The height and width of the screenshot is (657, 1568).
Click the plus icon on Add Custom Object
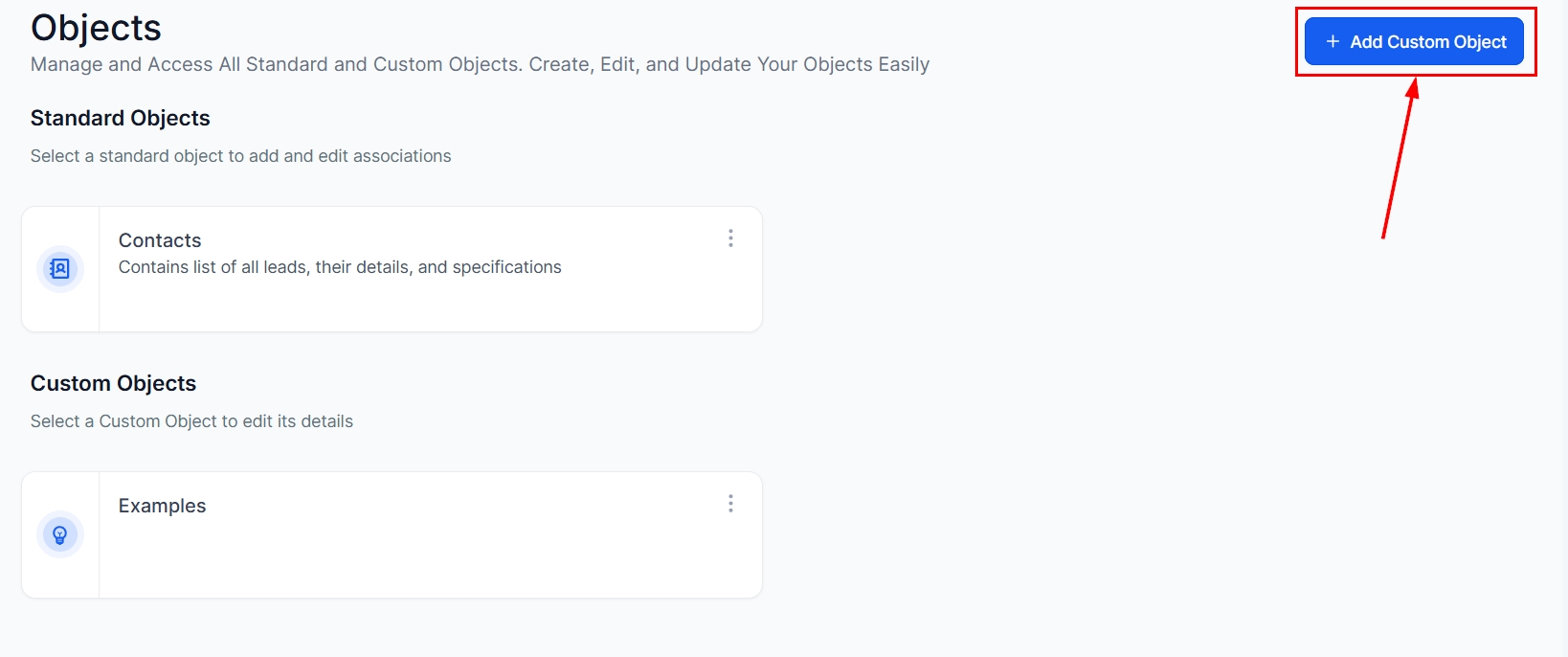[x=1333, y=41]
